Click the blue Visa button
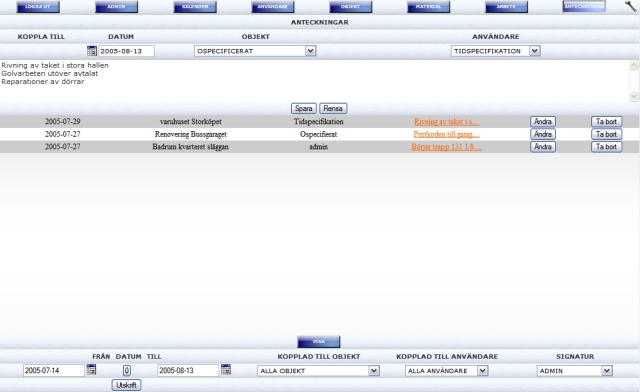The width and height of the screenshot is (640, 392). (318, 342)
